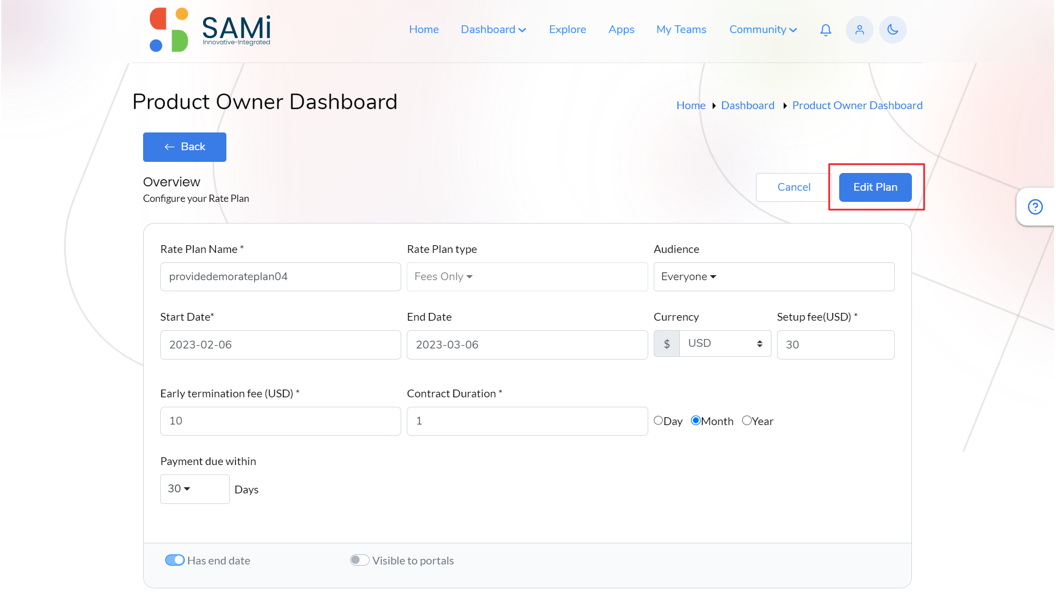1056x605 pixels.
Task: Open the help question mark widget
Action: (x=1035, y=207)
